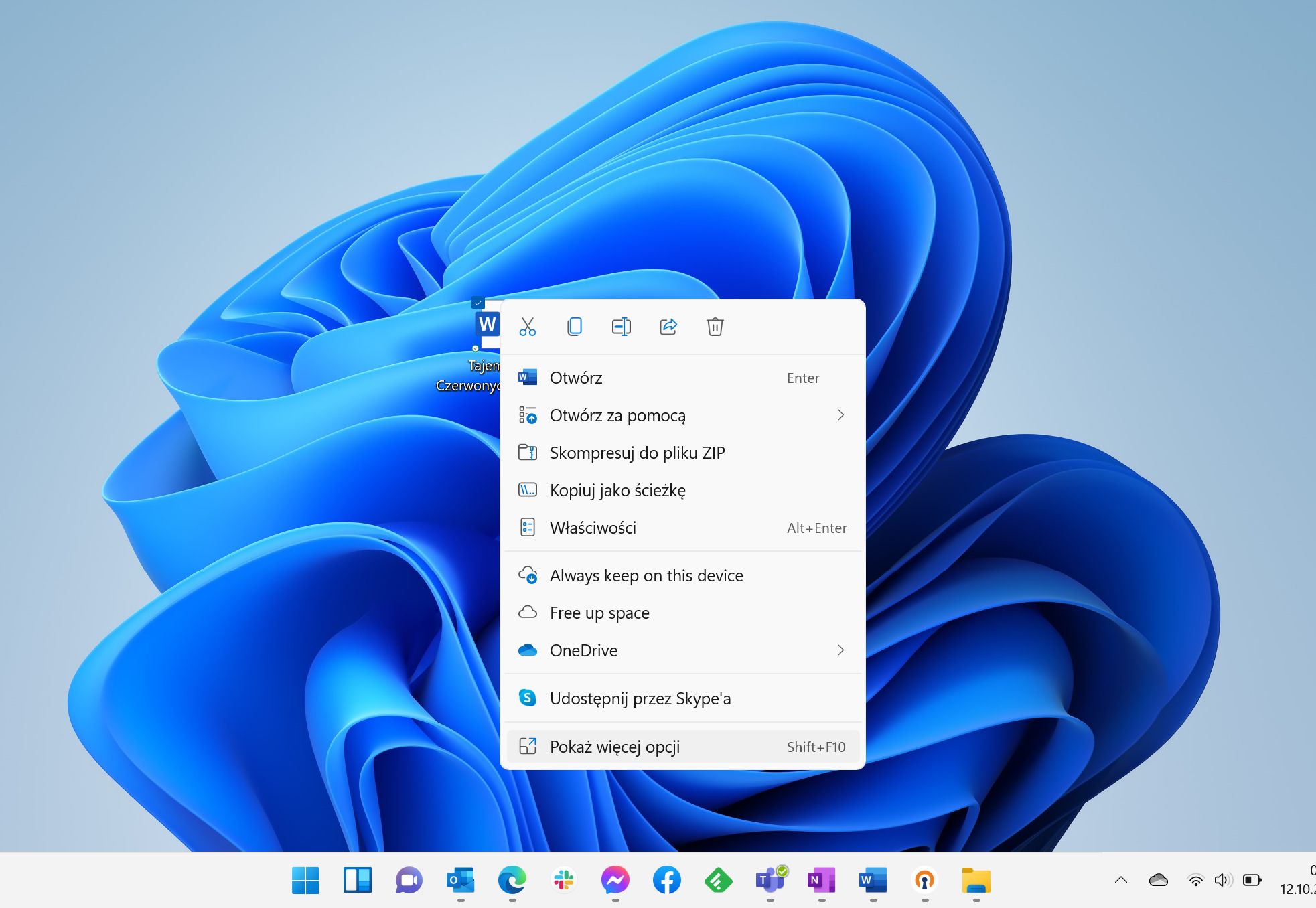Image resolution: width=1316 pixels, height=908 pixels.
Task: Launch OneNote from the taskbar
Action: click(x=821, y=881)
